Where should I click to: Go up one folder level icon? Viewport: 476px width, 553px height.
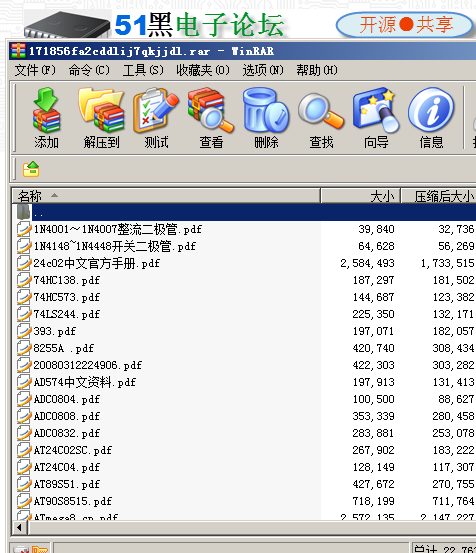coord(31,169)
